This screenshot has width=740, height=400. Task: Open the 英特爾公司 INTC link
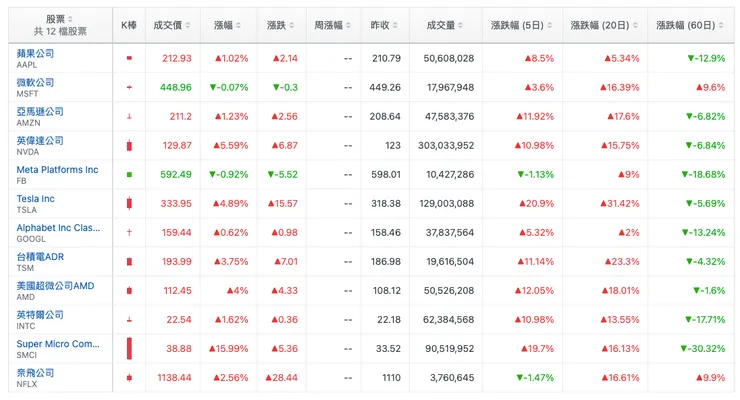tap(40, 314)
